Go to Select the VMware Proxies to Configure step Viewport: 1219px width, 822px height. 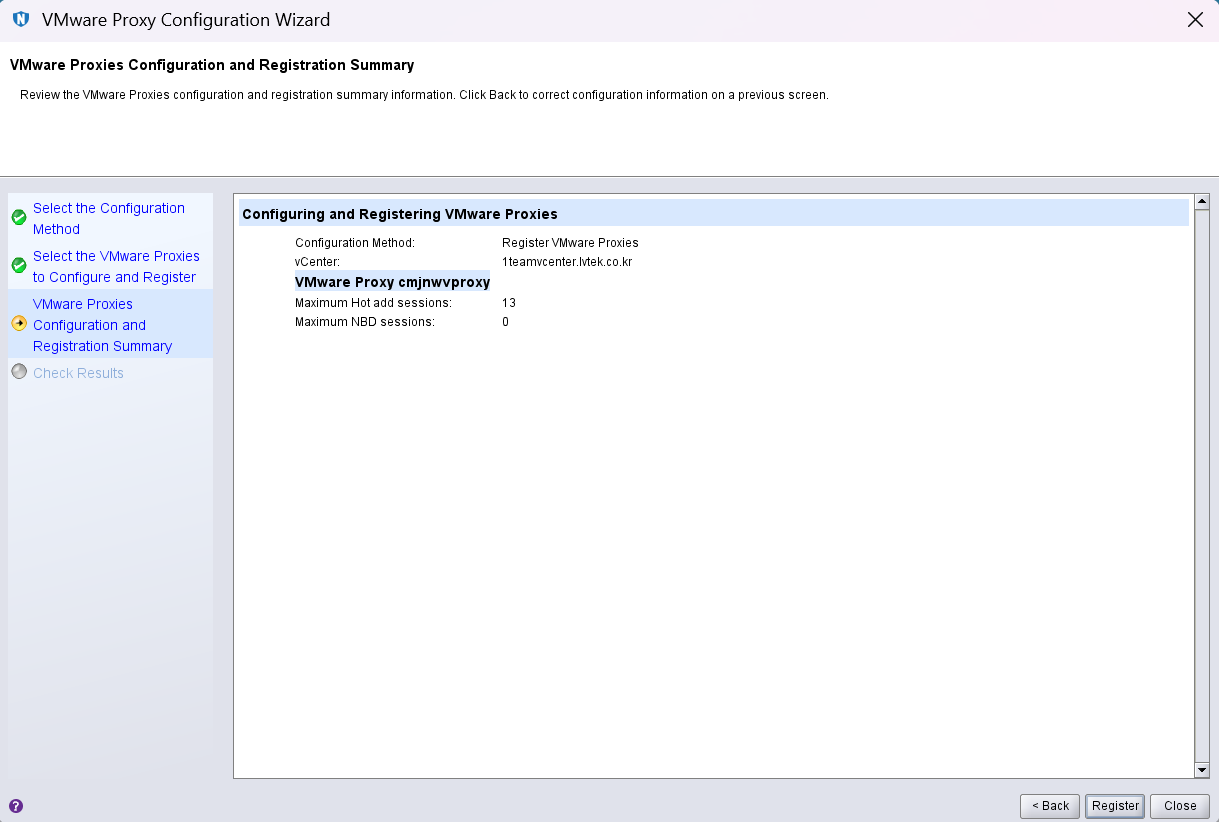(x=116, y=267)
